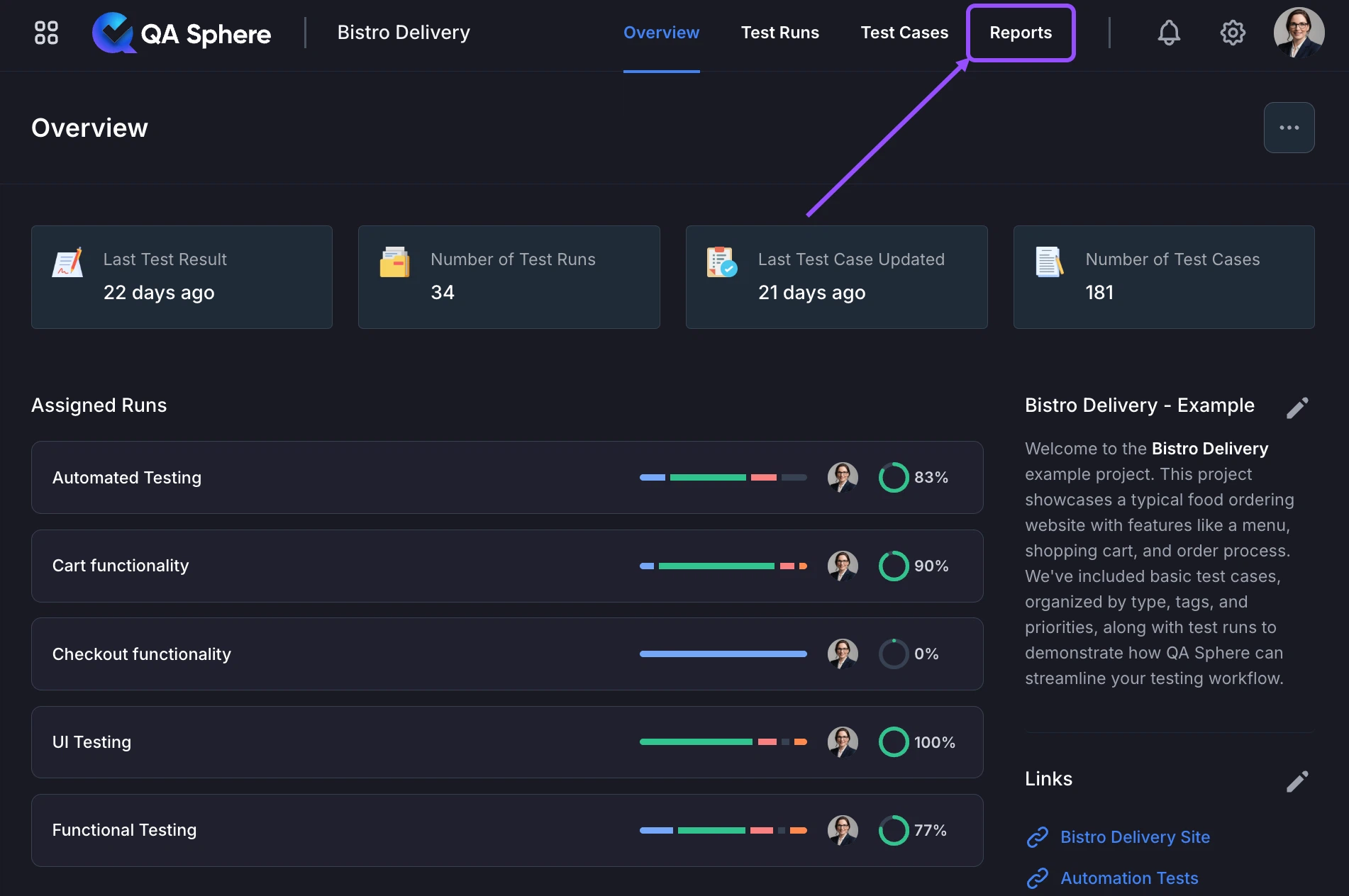Edit the Links section with pencil icon
Image resolution: width=1349 pixels, height=896 pixels.
(x=1297, y=781)
